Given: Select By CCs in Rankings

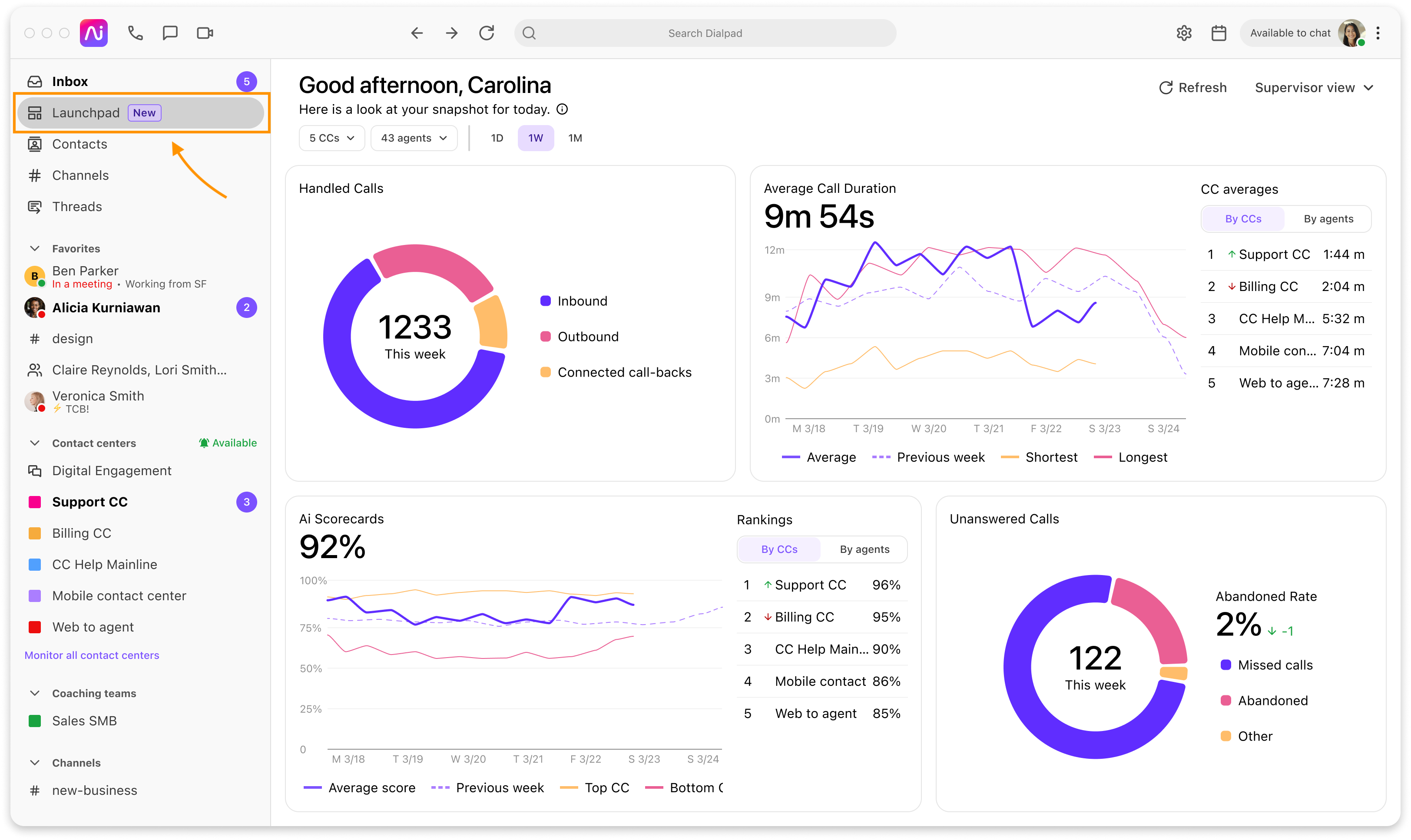Looking at the screenshot, I should point(779,549).
